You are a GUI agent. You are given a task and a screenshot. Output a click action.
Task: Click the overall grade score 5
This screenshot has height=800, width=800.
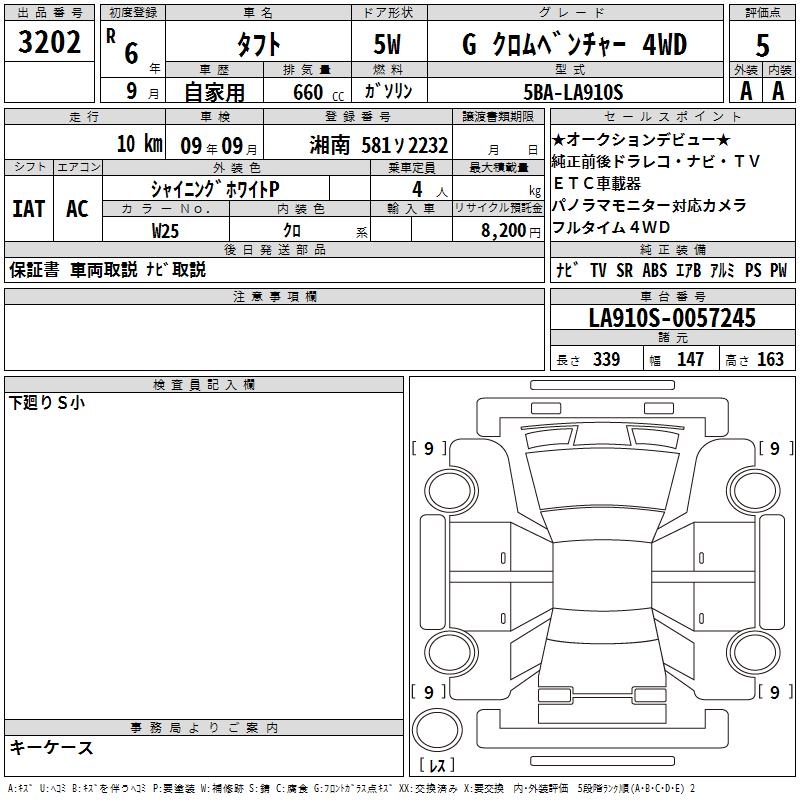(762, 44)
